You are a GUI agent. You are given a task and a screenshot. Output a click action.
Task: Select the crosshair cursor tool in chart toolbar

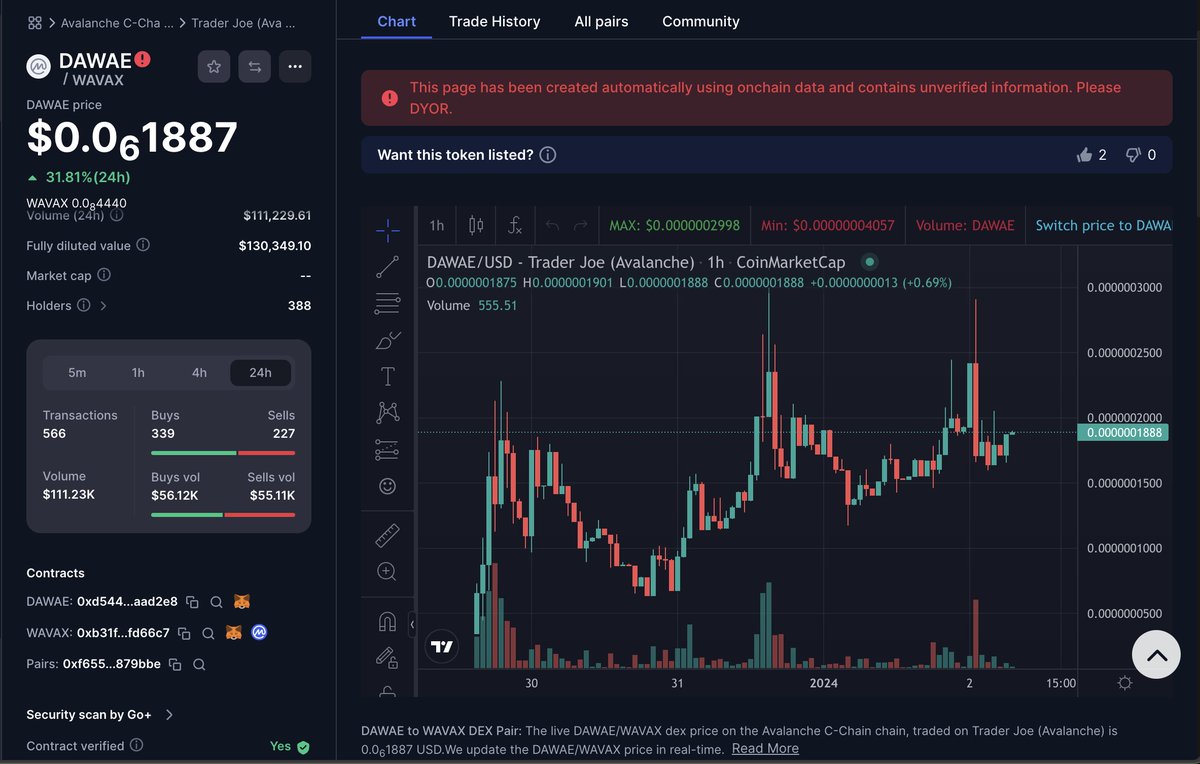pyautogui.click(x=387, y=230)
